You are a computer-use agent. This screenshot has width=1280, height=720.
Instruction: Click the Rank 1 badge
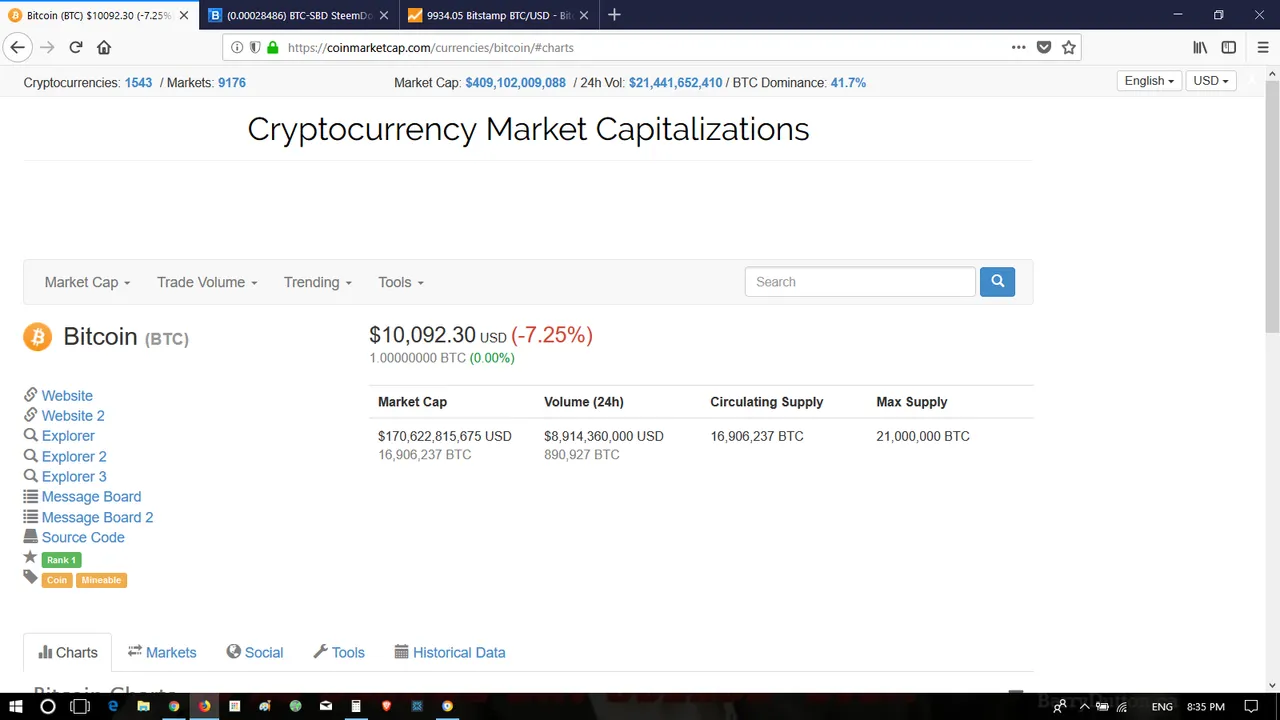[x=61, y=560]
